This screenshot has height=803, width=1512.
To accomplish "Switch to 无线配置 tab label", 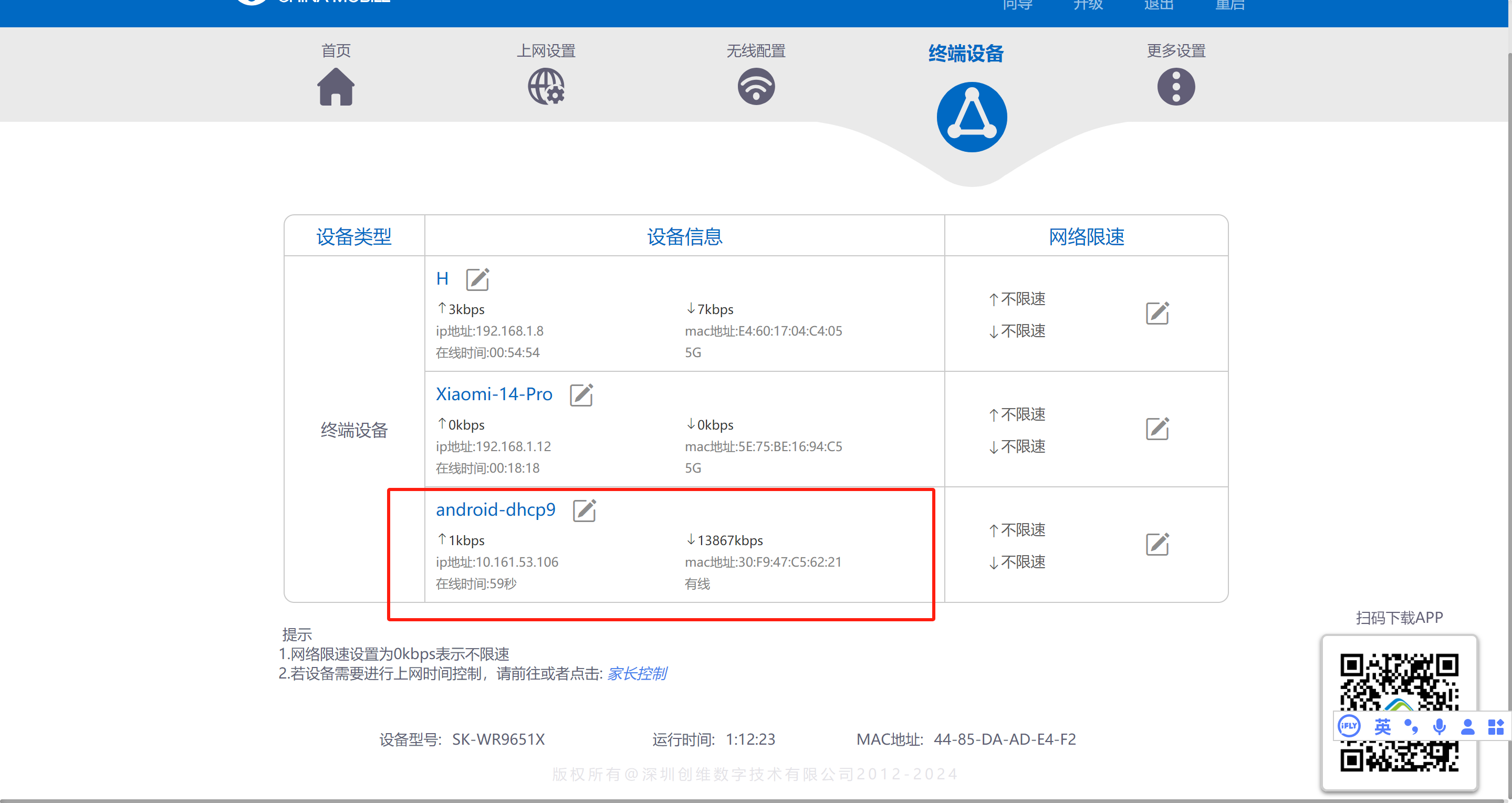I will pos(756,51).
